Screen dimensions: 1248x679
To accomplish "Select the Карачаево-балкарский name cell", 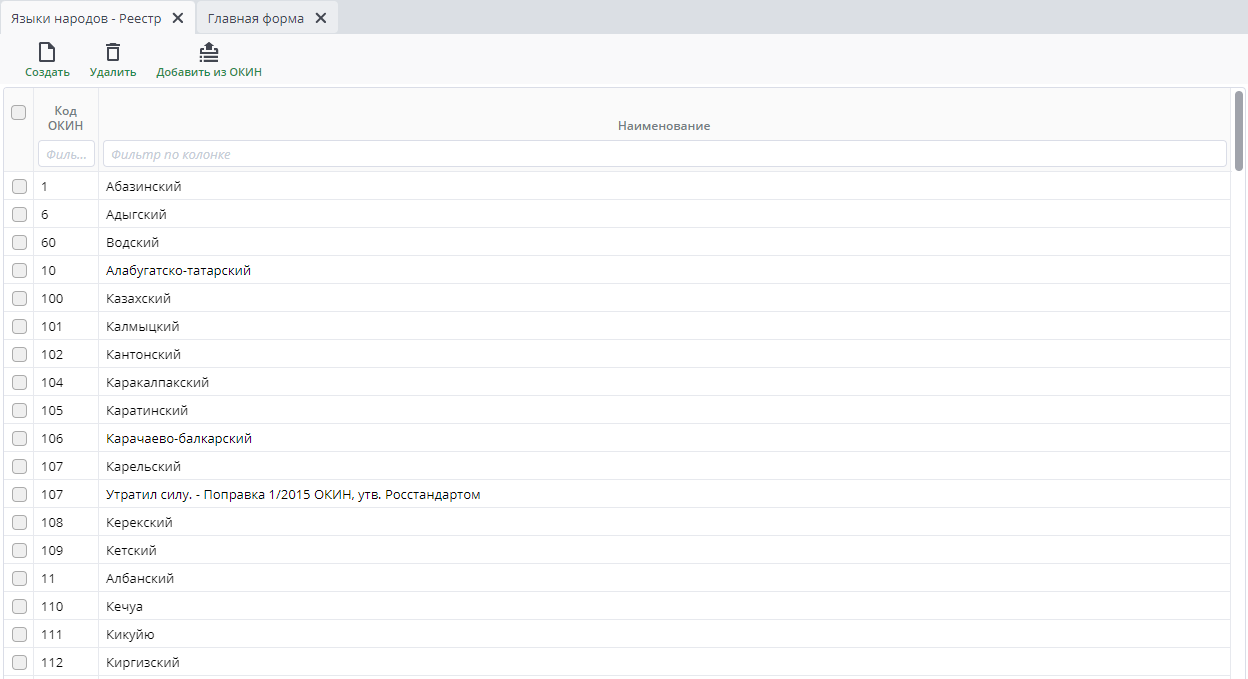I will point(664,438).
